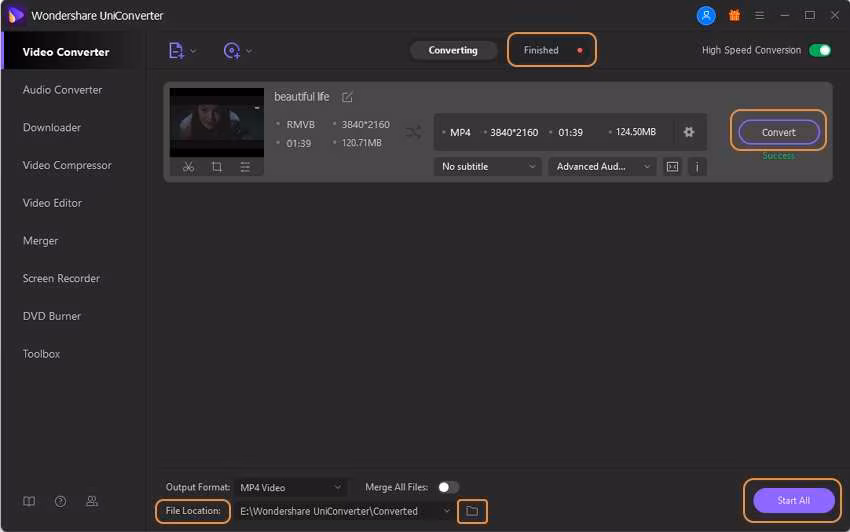The height and width of the screenshot is (532, 850).
Task: Click the gift box icon
Action: pos(734,16)
